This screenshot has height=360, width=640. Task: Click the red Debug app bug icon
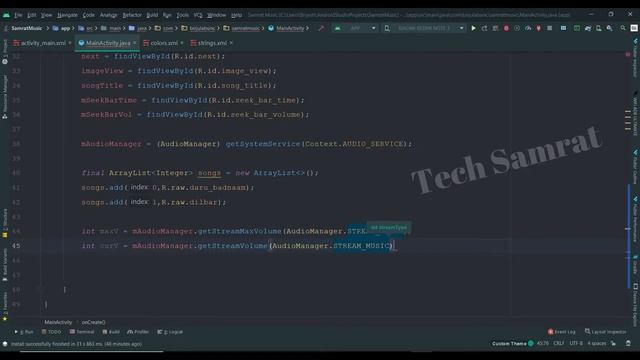506,28
